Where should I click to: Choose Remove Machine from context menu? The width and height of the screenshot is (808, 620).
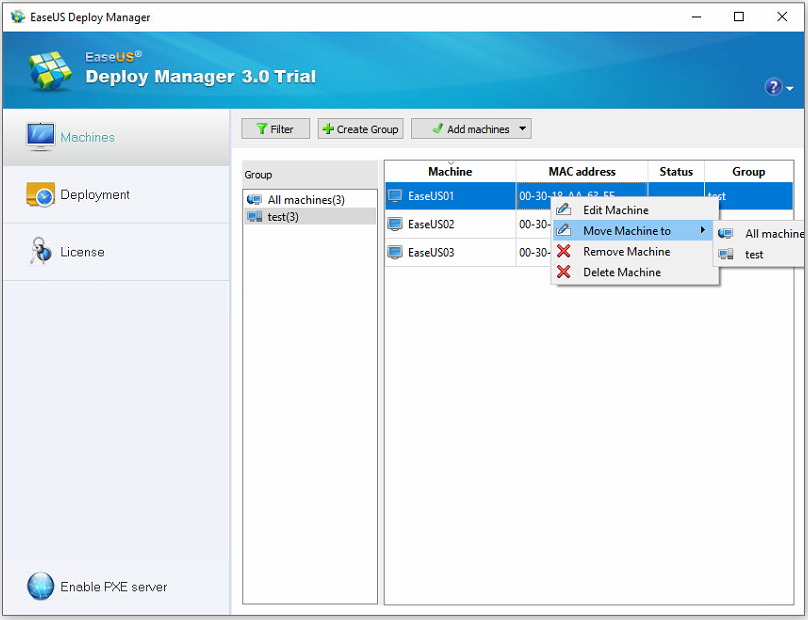coord(626,252)
